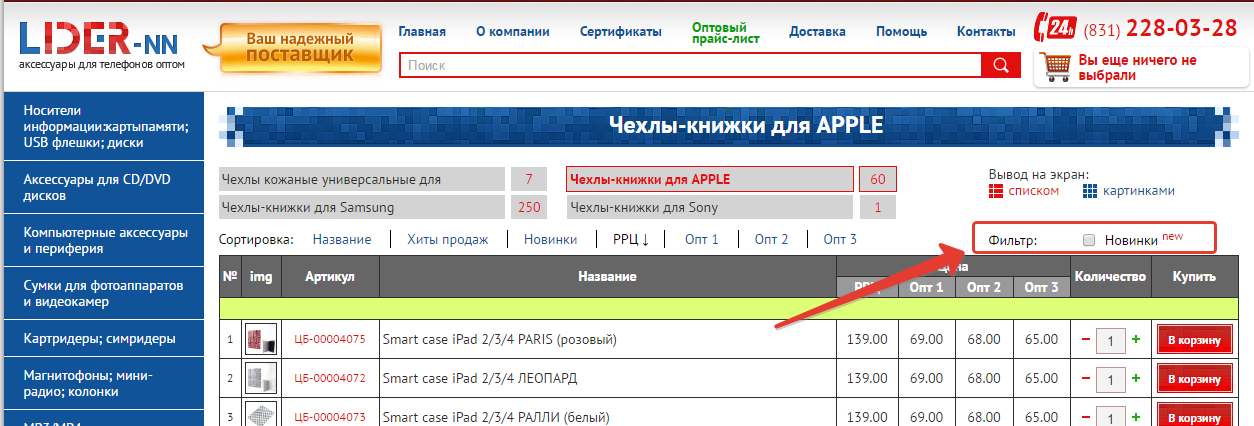Open the shopping cart icon
1254x426 pixels.
(1057, 66)
